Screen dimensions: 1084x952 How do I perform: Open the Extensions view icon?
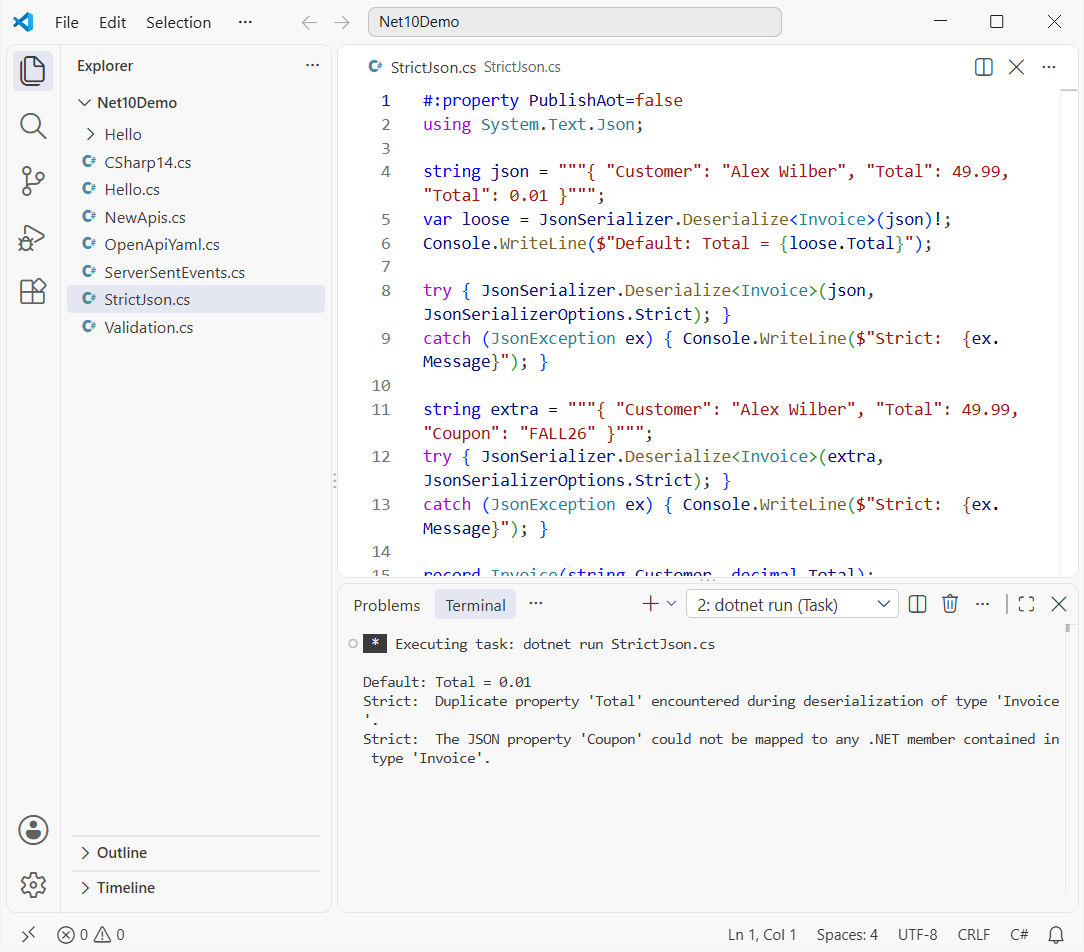(x=32, y=292)
